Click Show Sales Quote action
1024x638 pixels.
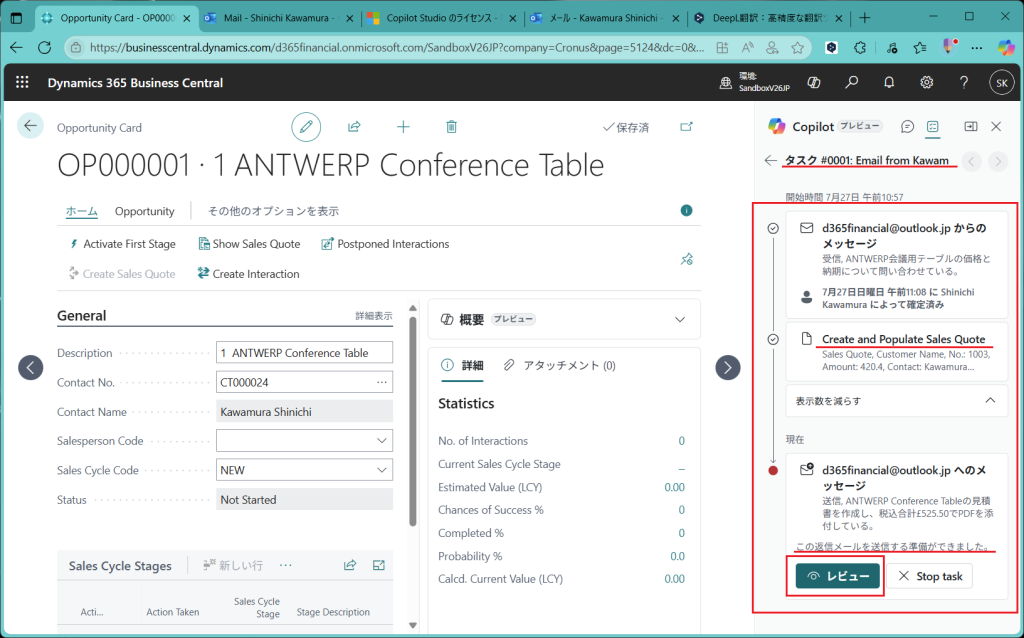click(249, 244)
